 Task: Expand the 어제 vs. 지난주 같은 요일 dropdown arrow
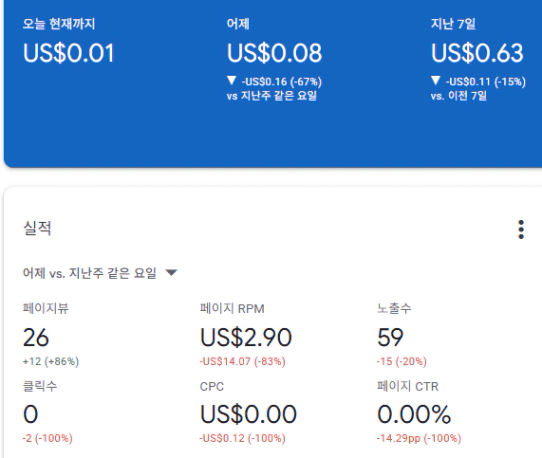tap(171, 273)
